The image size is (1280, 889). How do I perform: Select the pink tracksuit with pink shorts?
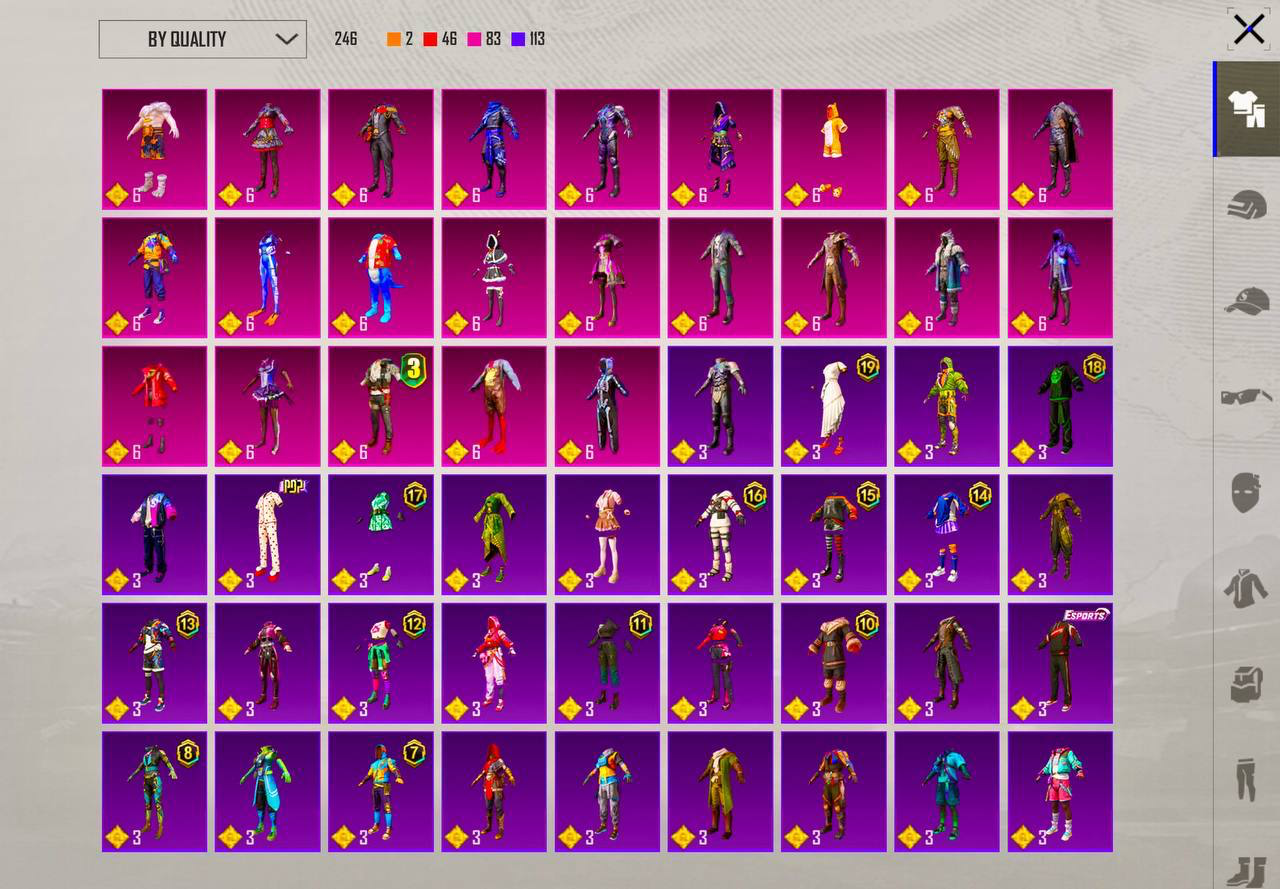pos(1060,792)
